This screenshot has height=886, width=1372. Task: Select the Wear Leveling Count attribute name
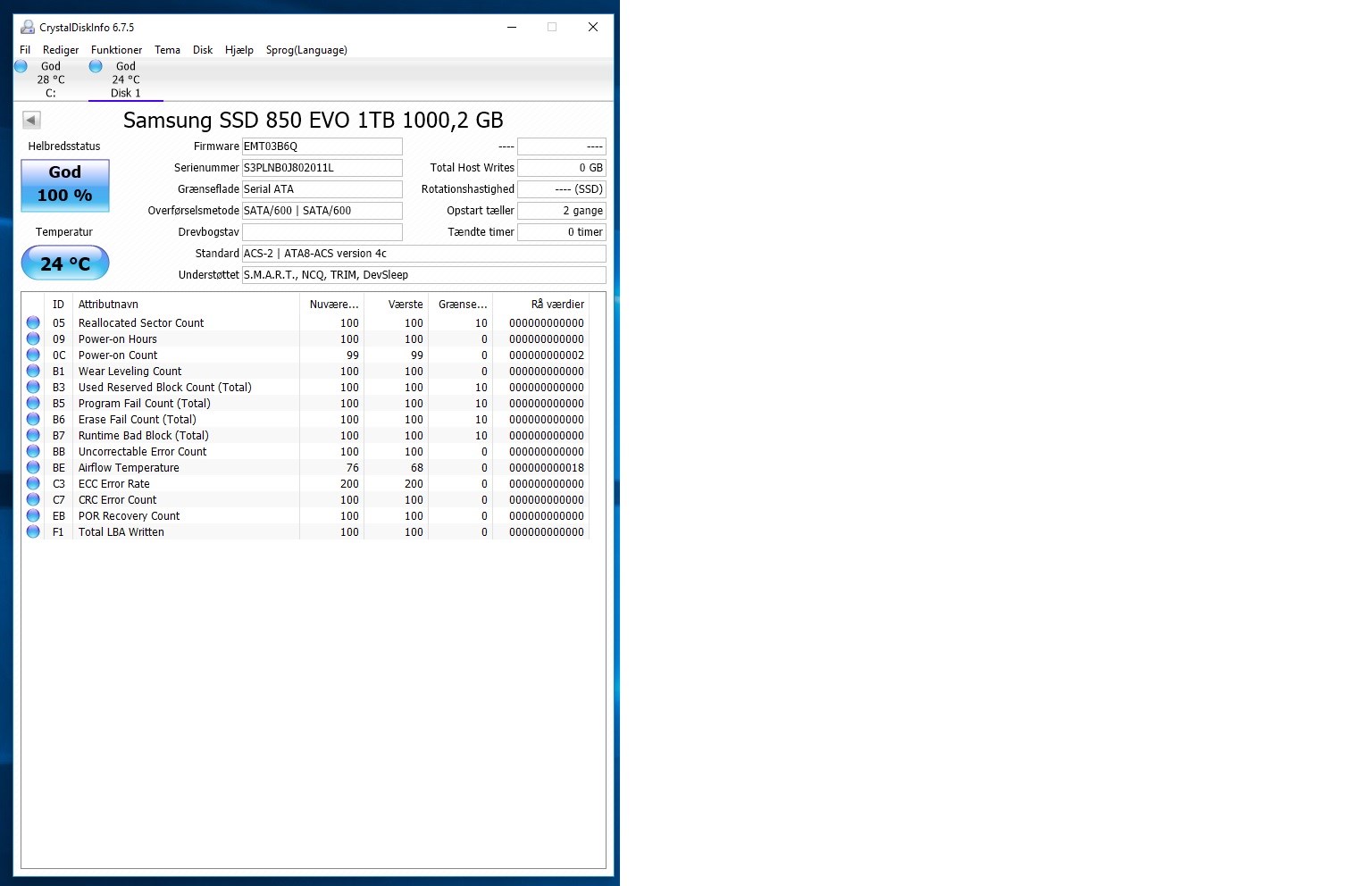130,372
